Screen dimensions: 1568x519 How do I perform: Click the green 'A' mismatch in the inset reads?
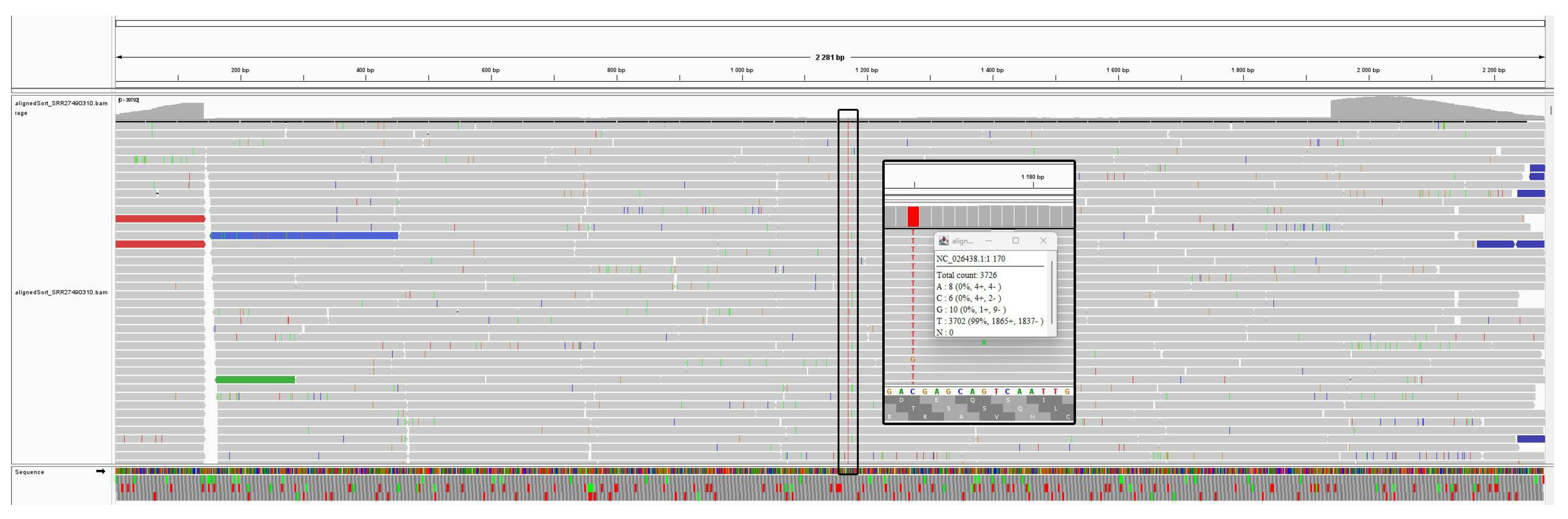[984, 343]
